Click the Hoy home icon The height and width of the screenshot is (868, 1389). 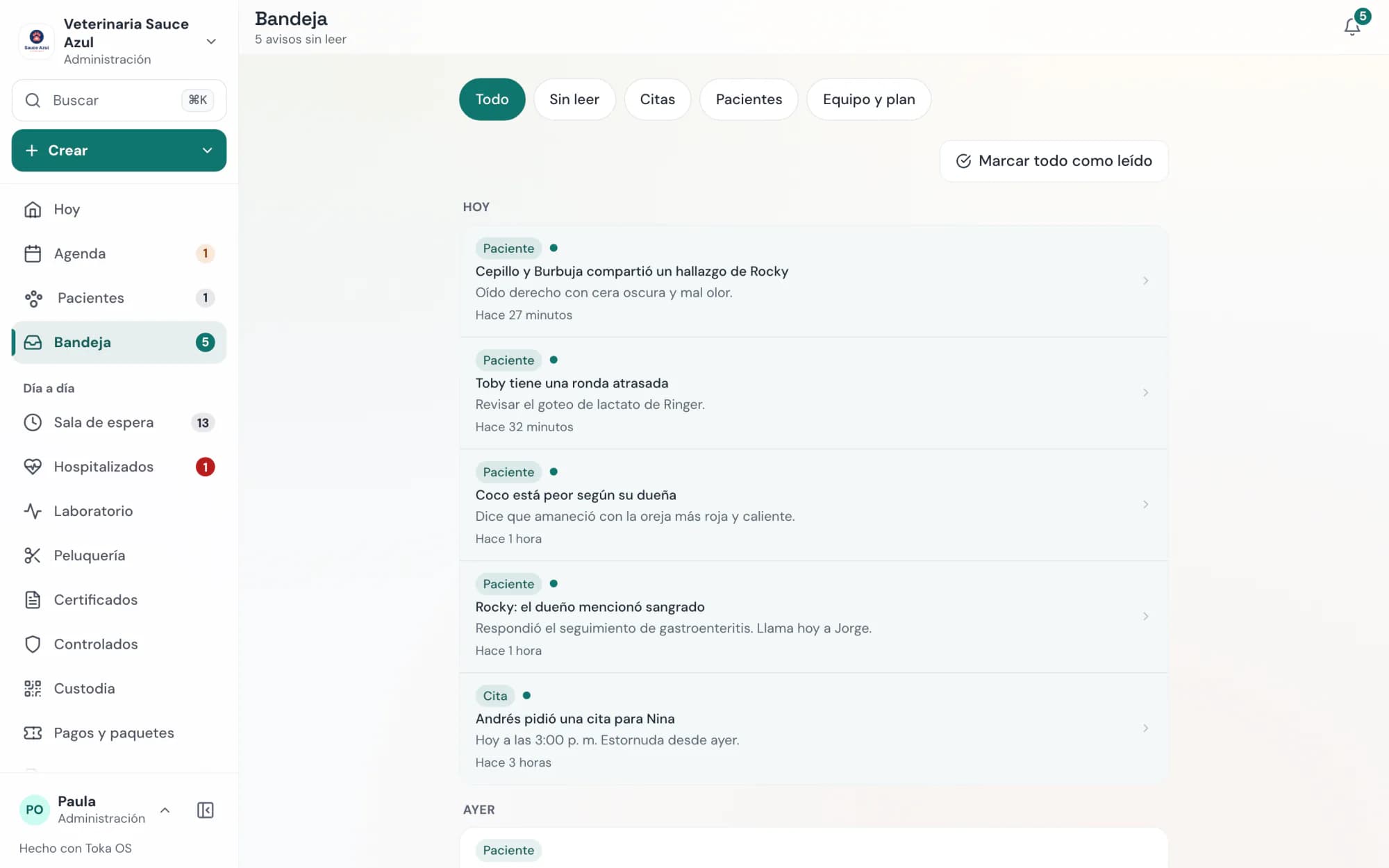click(x=33, y=209)
